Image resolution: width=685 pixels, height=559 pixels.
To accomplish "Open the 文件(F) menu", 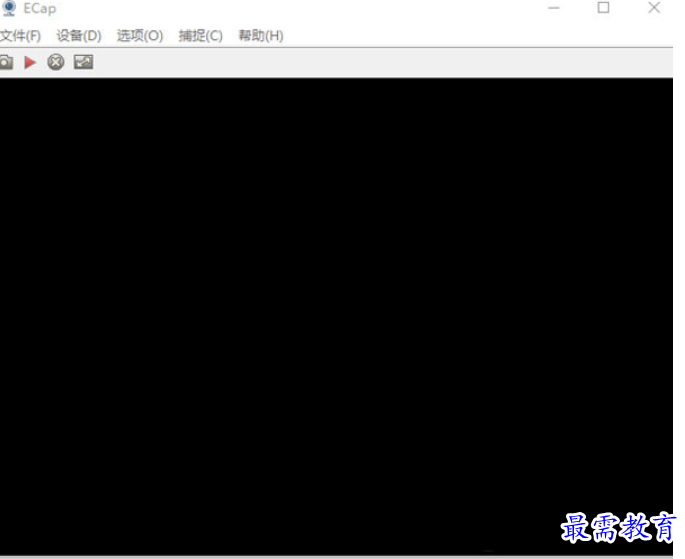I will (x=20, y=36).
